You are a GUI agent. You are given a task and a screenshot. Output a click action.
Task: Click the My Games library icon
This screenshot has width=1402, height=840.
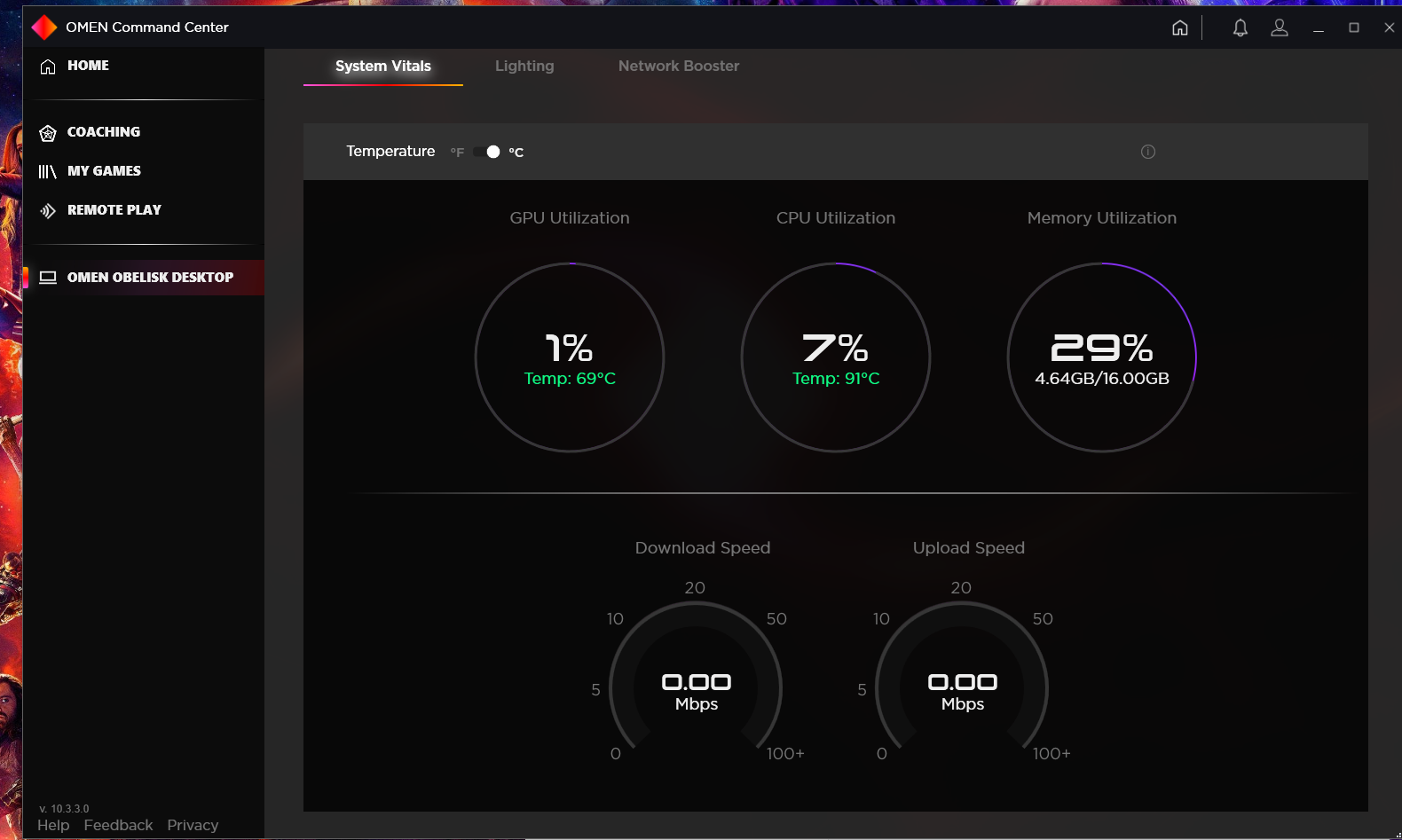pos(48,171)
